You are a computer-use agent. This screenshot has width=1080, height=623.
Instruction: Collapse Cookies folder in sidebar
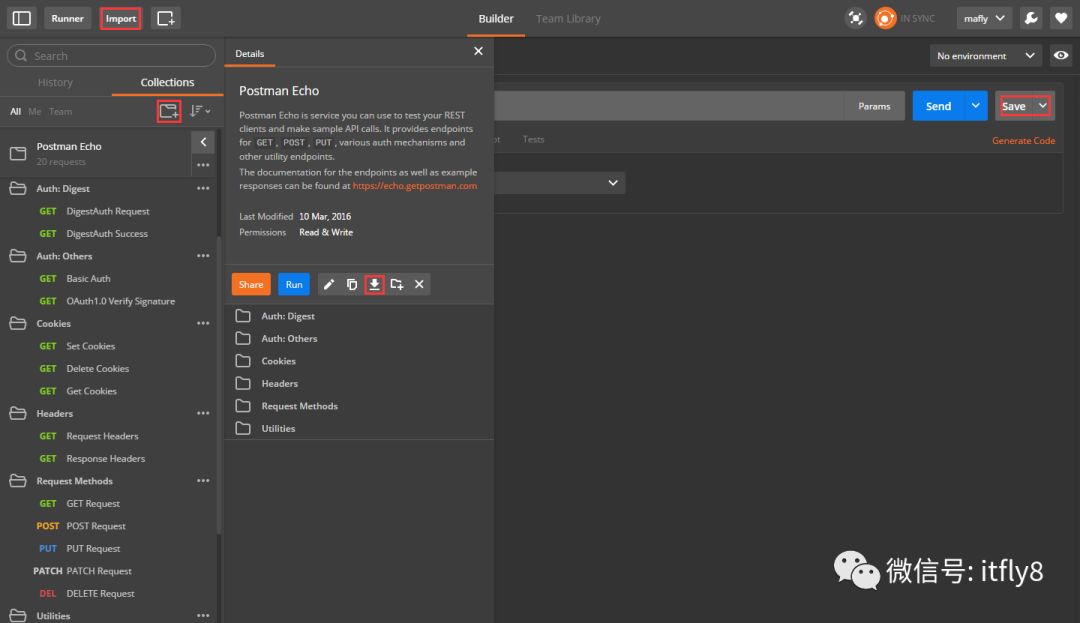(x=18, y=324)
